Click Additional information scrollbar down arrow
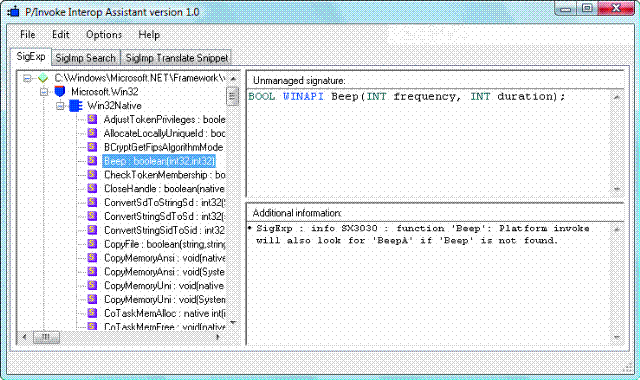Screen dimensions: 640x380 click(x=617, y=337)
